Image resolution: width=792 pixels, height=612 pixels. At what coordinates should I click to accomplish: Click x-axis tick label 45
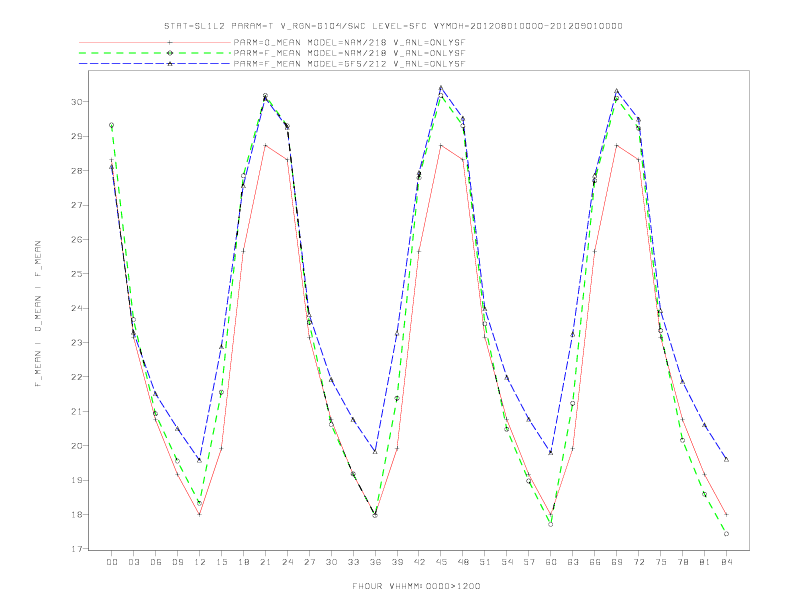point(441,562)
